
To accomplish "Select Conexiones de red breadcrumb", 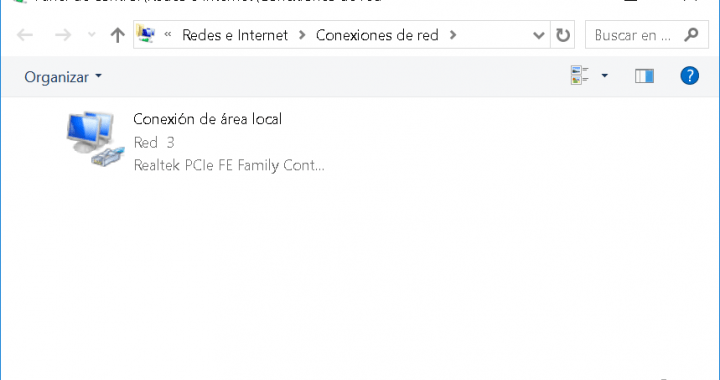I will coord(377,35).
